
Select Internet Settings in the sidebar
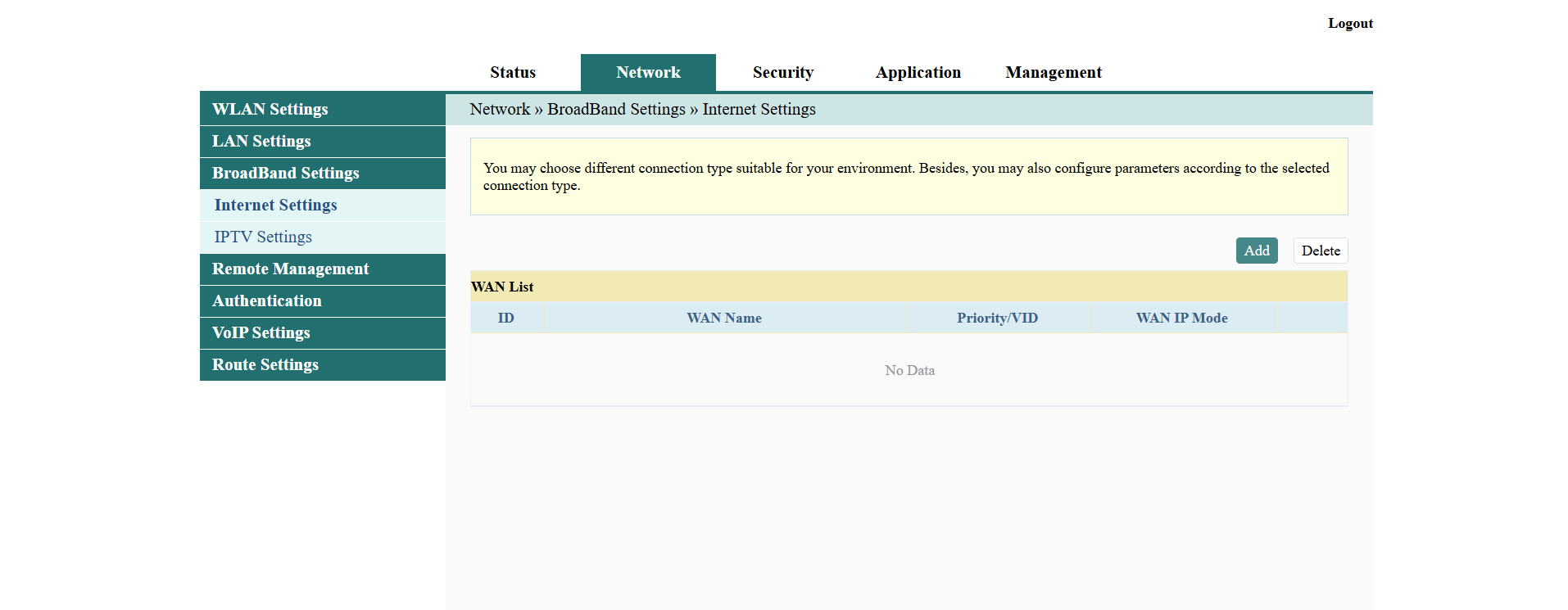coord(276,205)
